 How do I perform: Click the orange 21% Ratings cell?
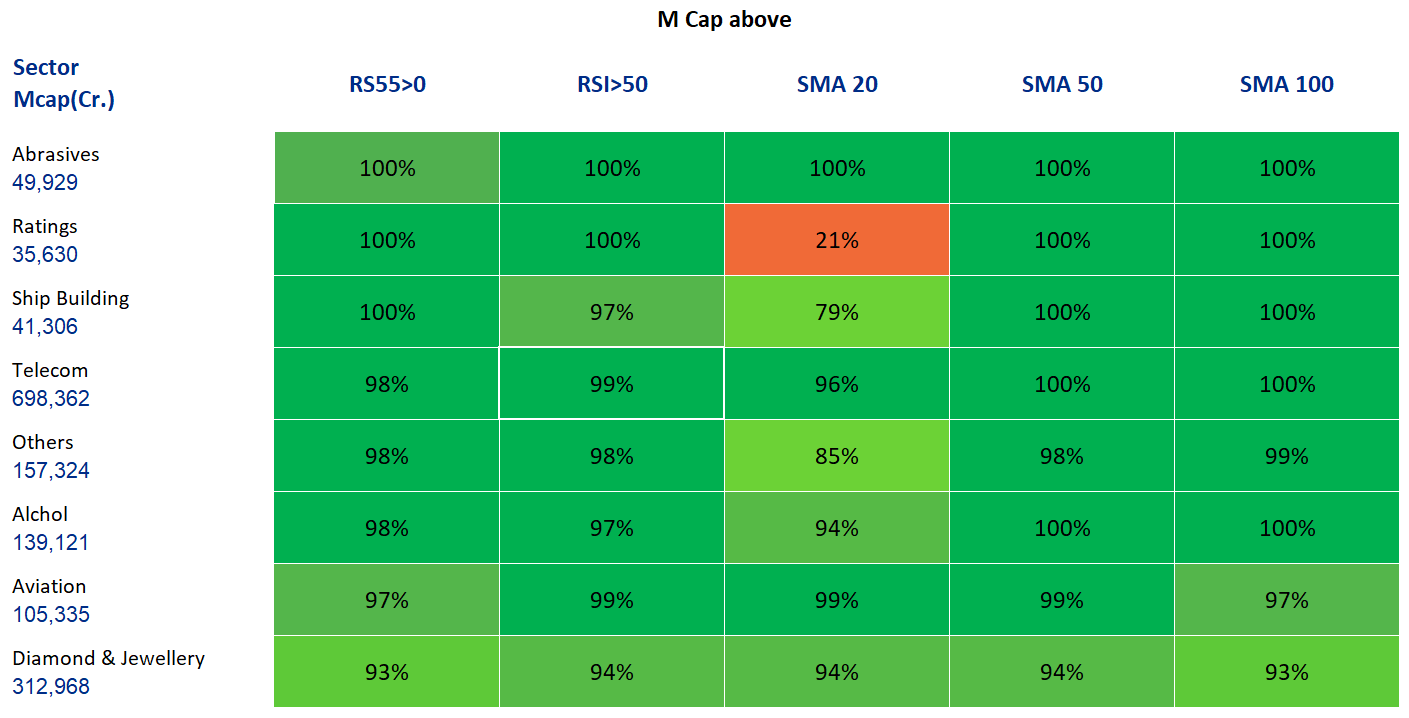837,240
